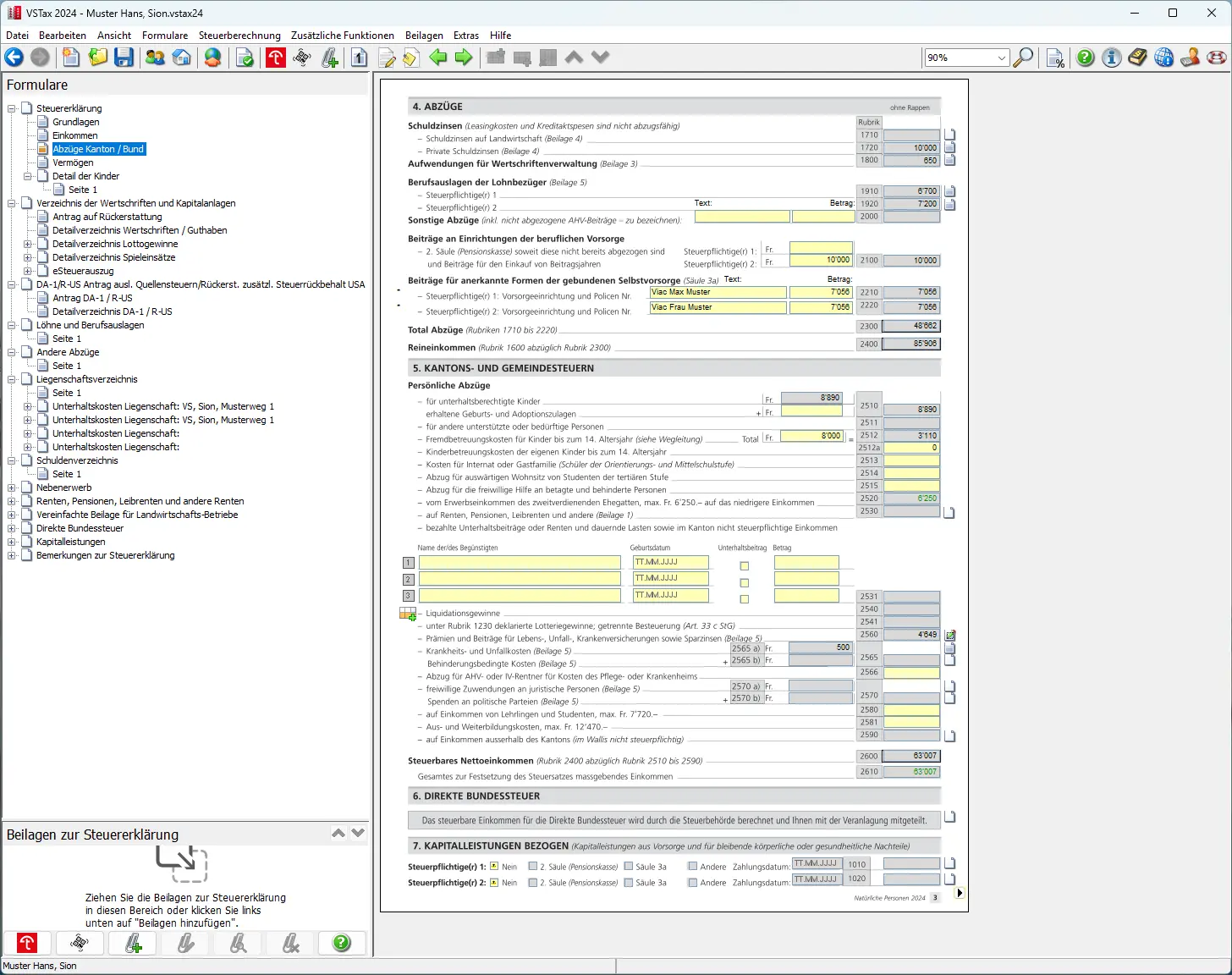This screenshot has height=975, width=1232.
Task: Click the Sonstige Abzüge text input field
Action: coord(741,217)
